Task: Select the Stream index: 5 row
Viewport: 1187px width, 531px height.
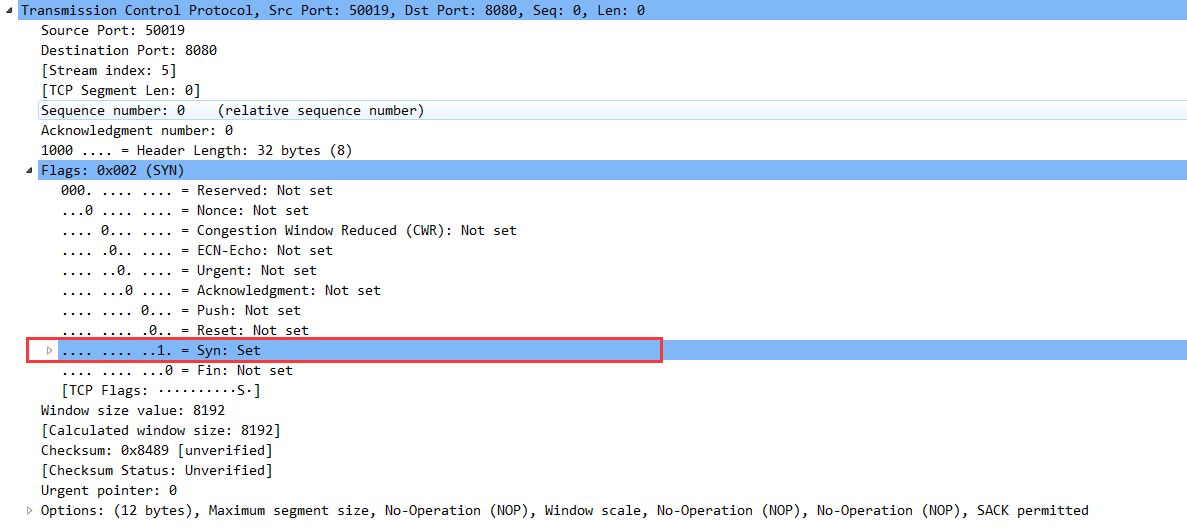Action: [108, 70]
